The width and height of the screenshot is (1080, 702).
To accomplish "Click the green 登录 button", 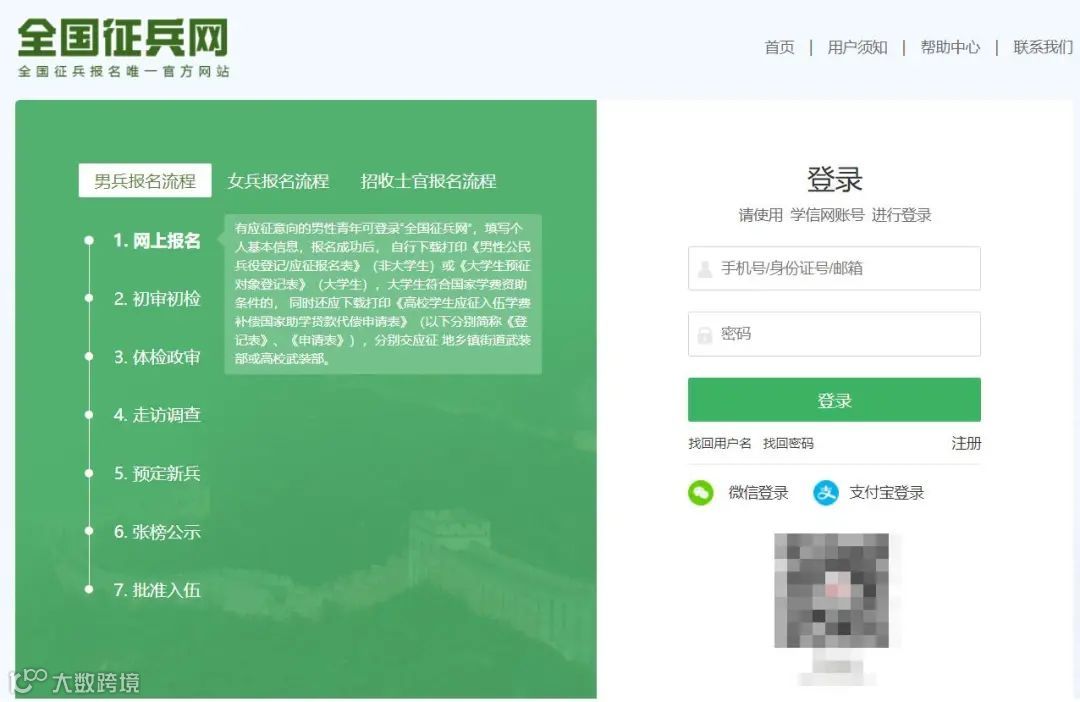I will tap(834, 400).
